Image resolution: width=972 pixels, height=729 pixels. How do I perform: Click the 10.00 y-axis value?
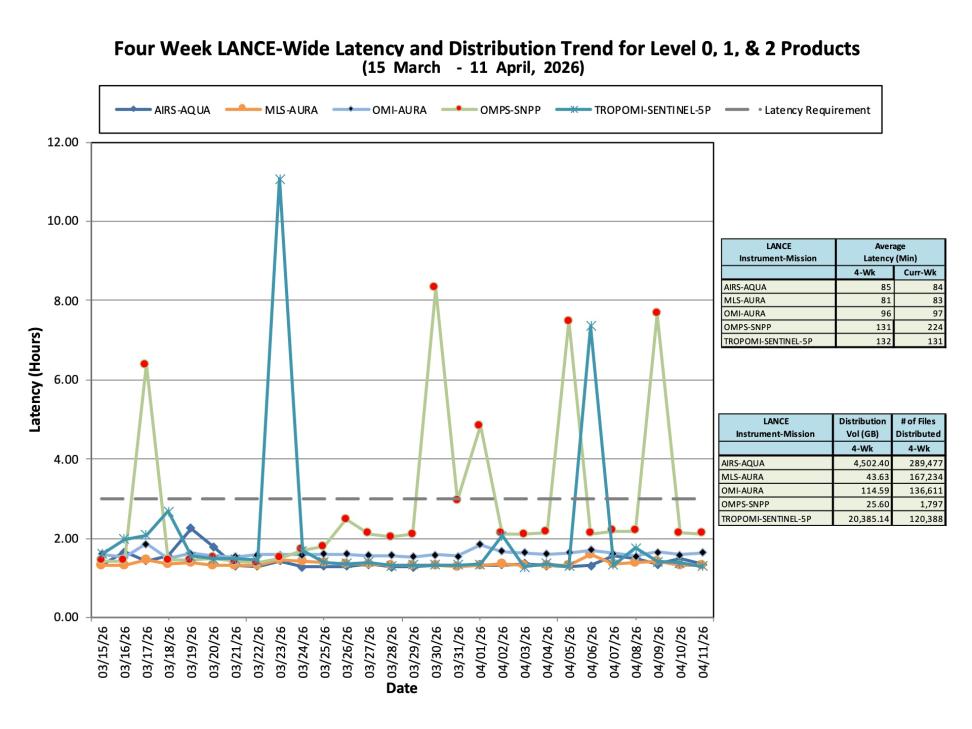(63, 221)
